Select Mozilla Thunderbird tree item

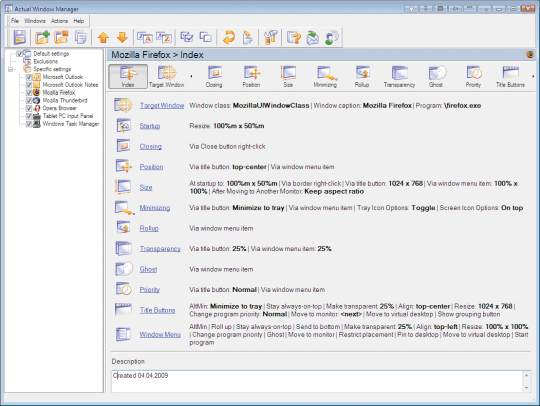65,101
